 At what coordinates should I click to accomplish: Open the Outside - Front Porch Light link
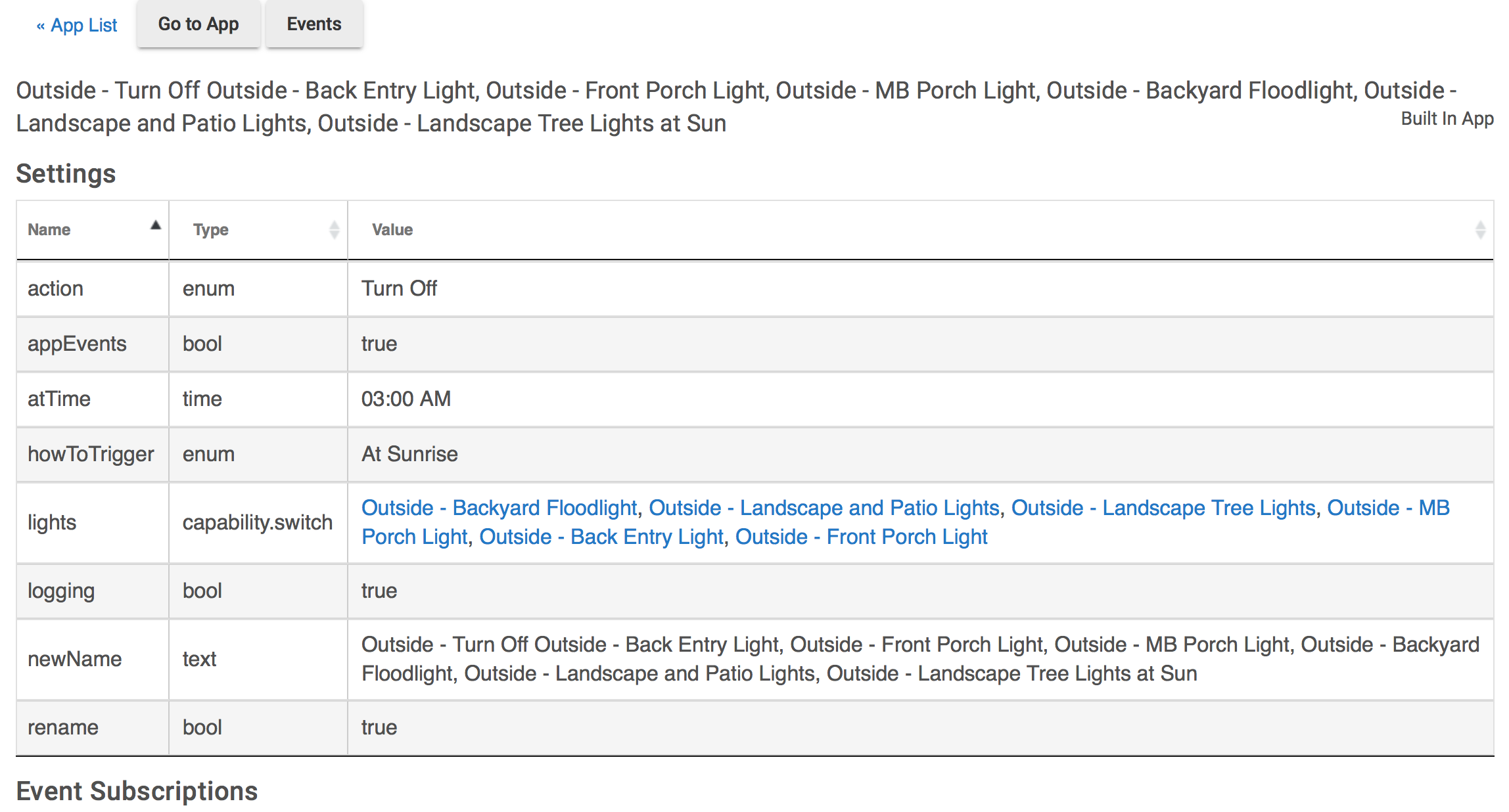pos(861,537)
